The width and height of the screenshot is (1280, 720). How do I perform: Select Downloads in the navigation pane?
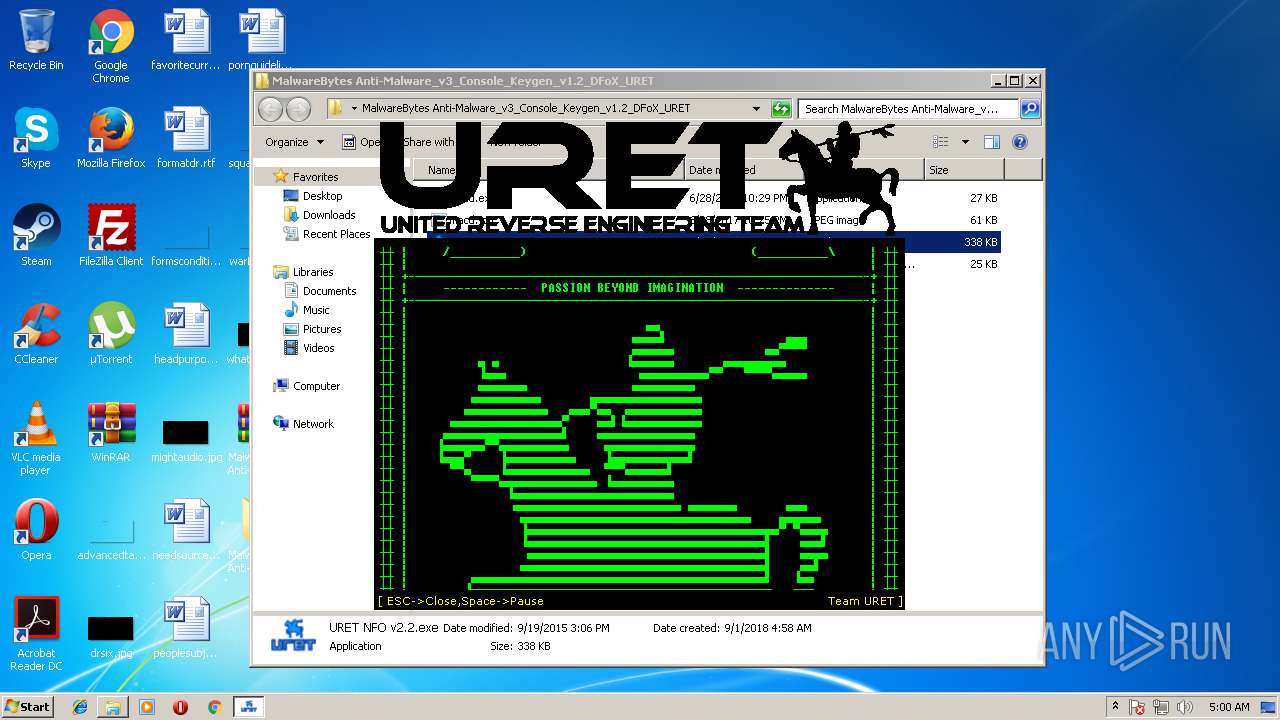point(329,215)
